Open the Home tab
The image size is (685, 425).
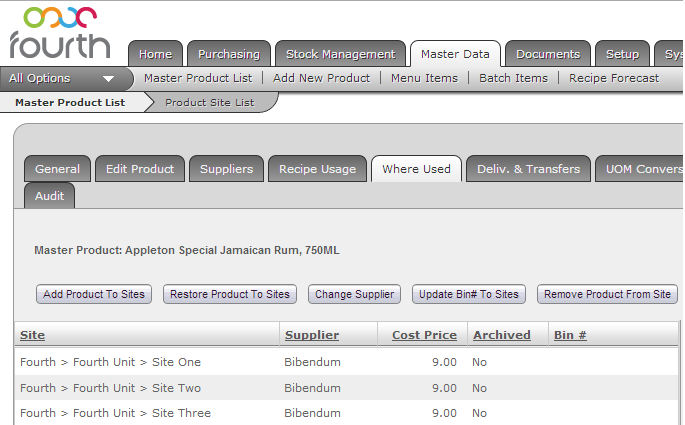click(155, 54)
